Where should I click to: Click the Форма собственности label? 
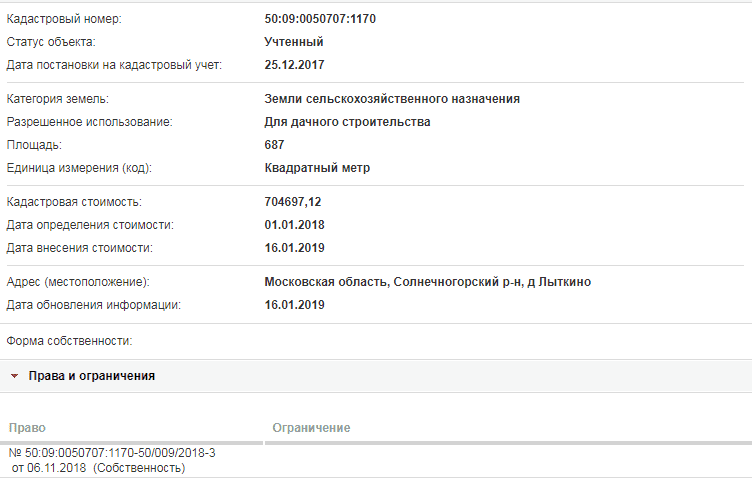(x=69, y=341)
